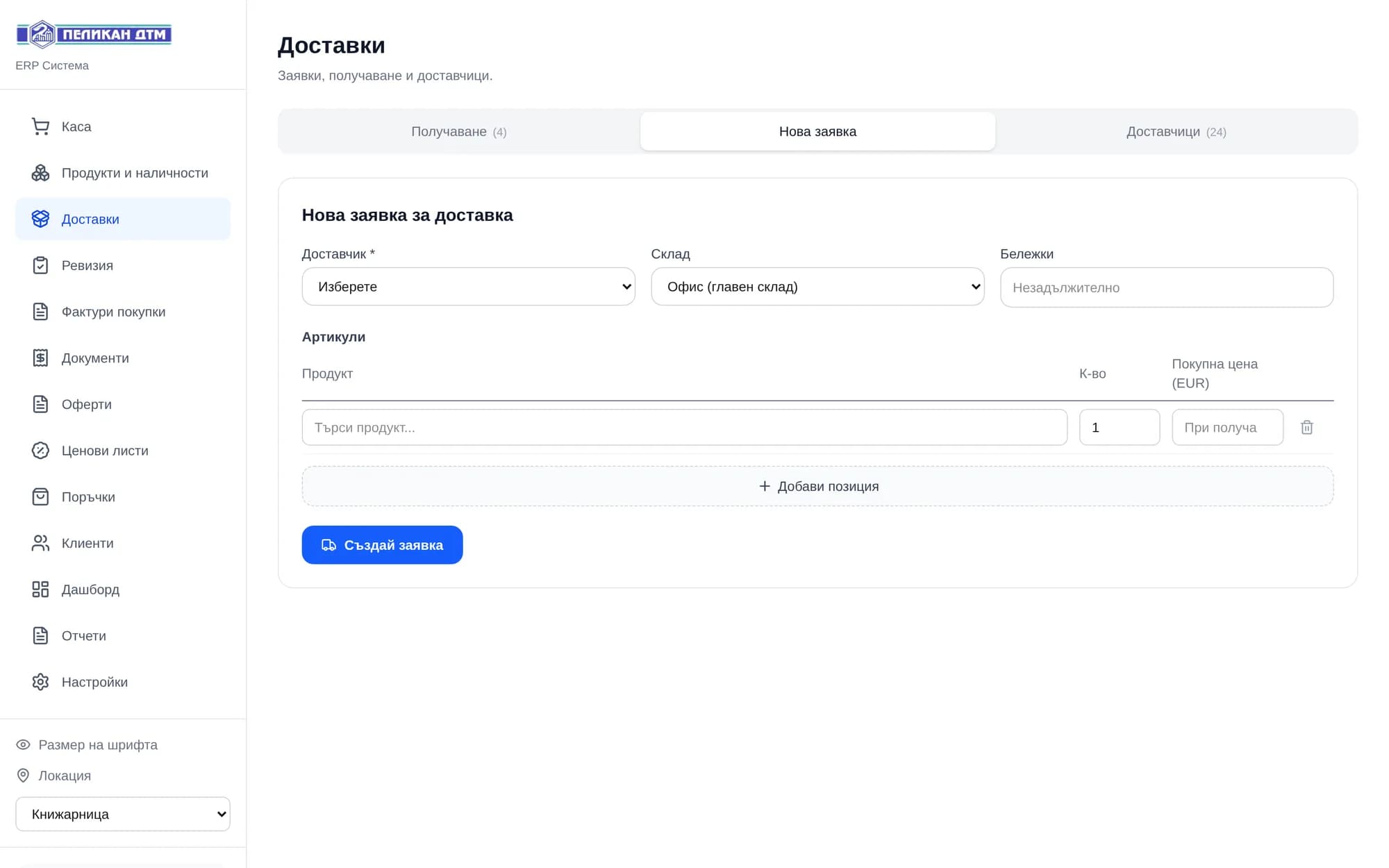Click the Документи receipt icon
This screenshot has width=1389, height=868.
(40, 358)
